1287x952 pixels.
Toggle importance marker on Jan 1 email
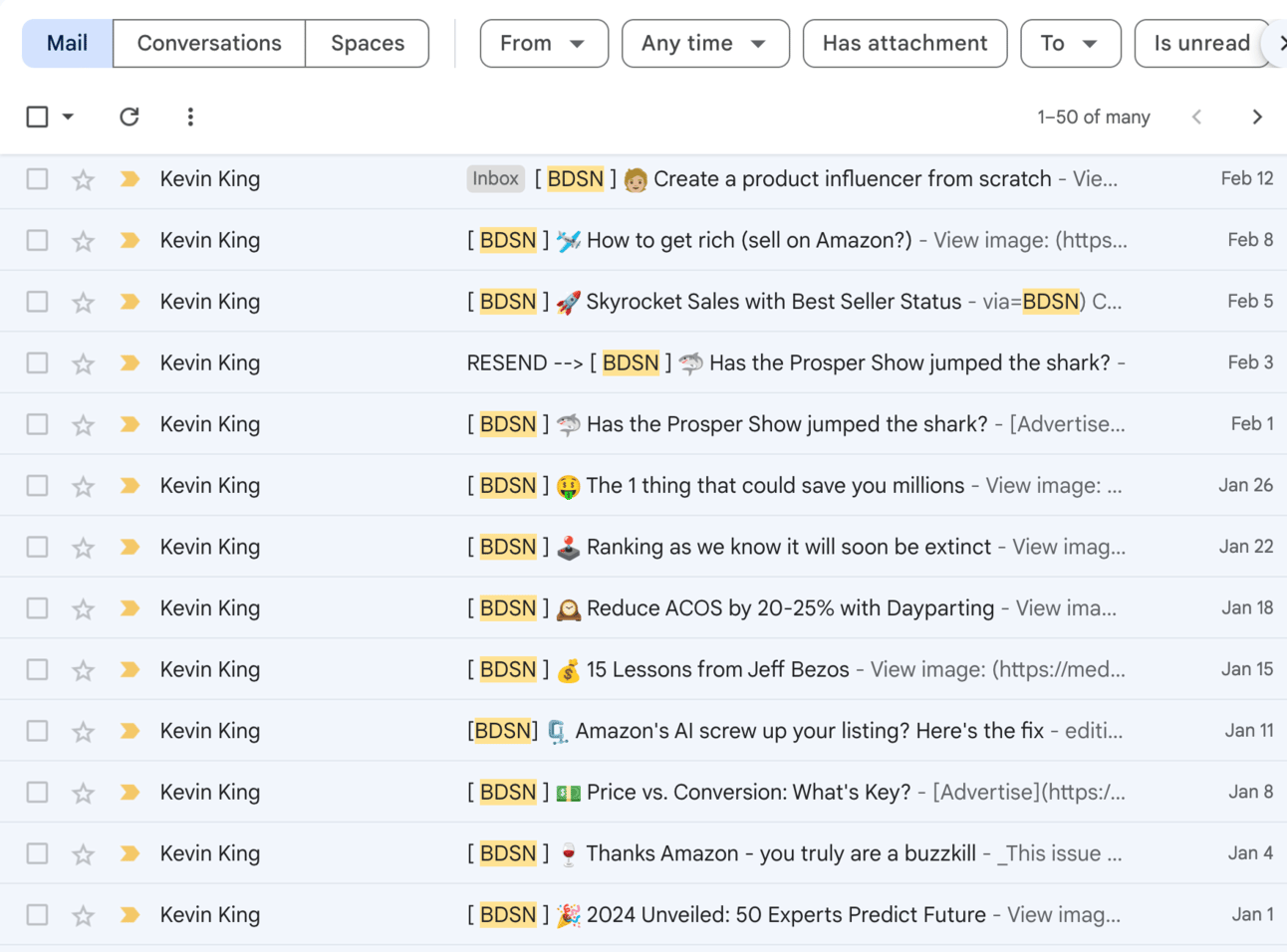[x=129, y=915]
